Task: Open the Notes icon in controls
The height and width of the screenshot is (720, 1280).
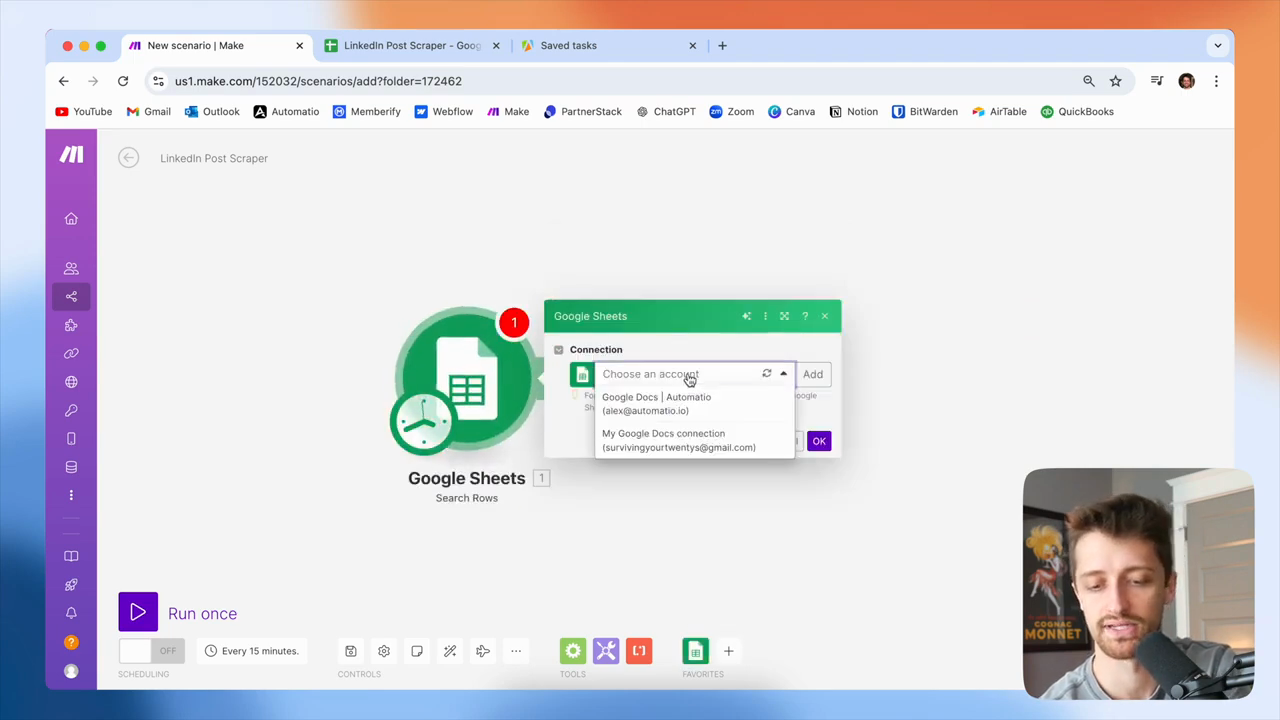Action: click(x=417, y=651)
